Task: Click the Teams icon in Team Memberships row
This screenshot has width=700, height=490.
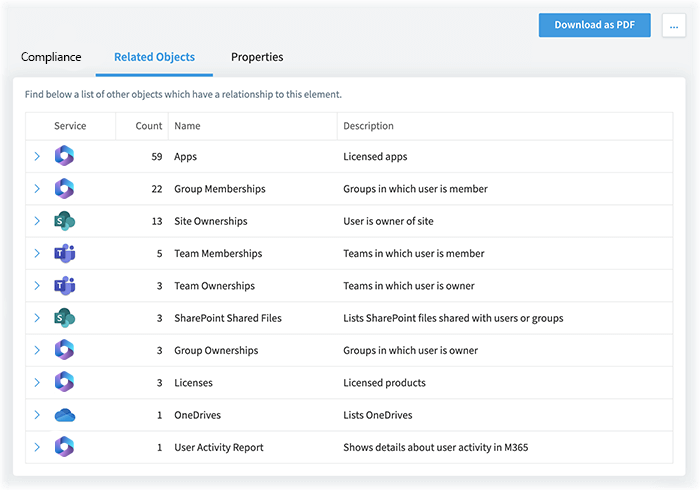Action: 65,253
